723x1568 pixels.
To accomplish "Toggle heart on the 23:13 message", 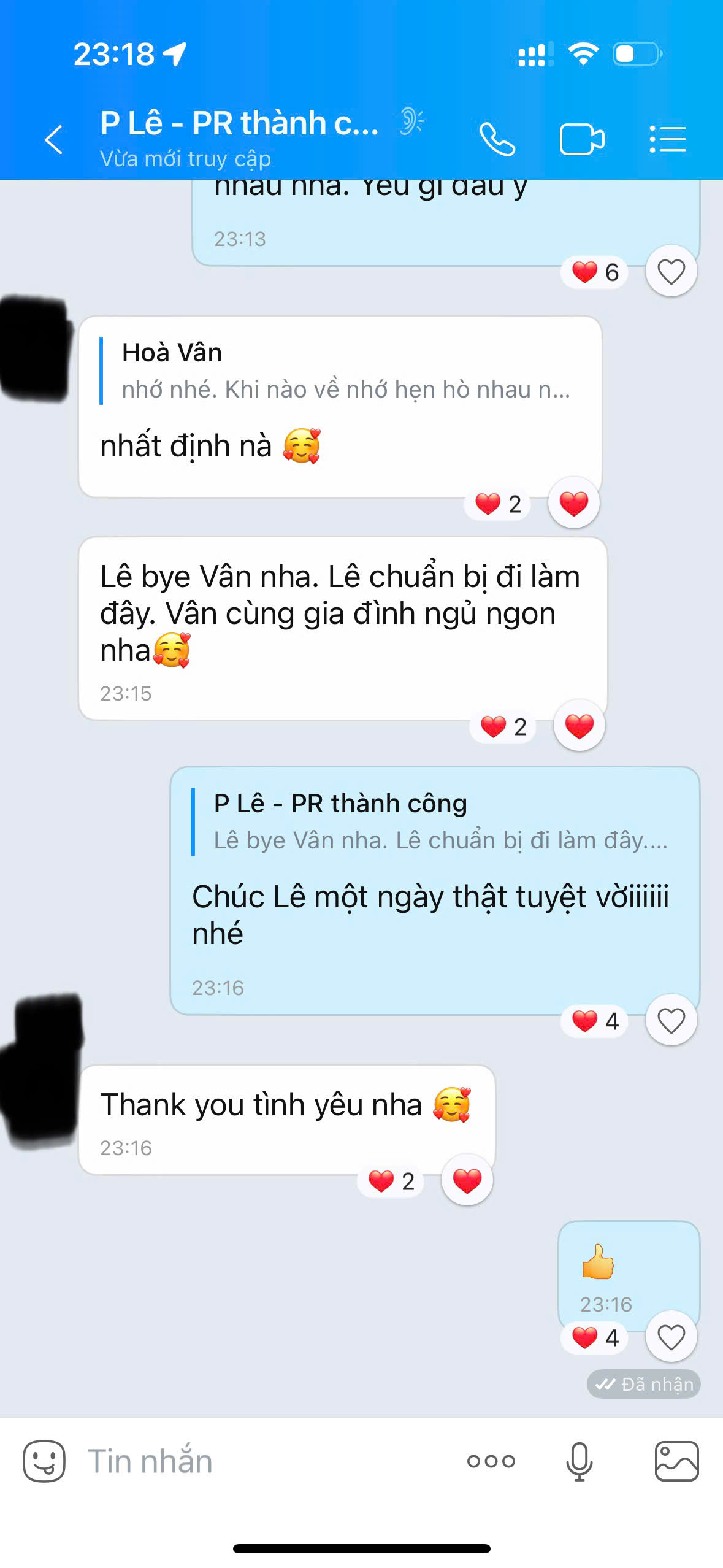I will tap(671, 271).
